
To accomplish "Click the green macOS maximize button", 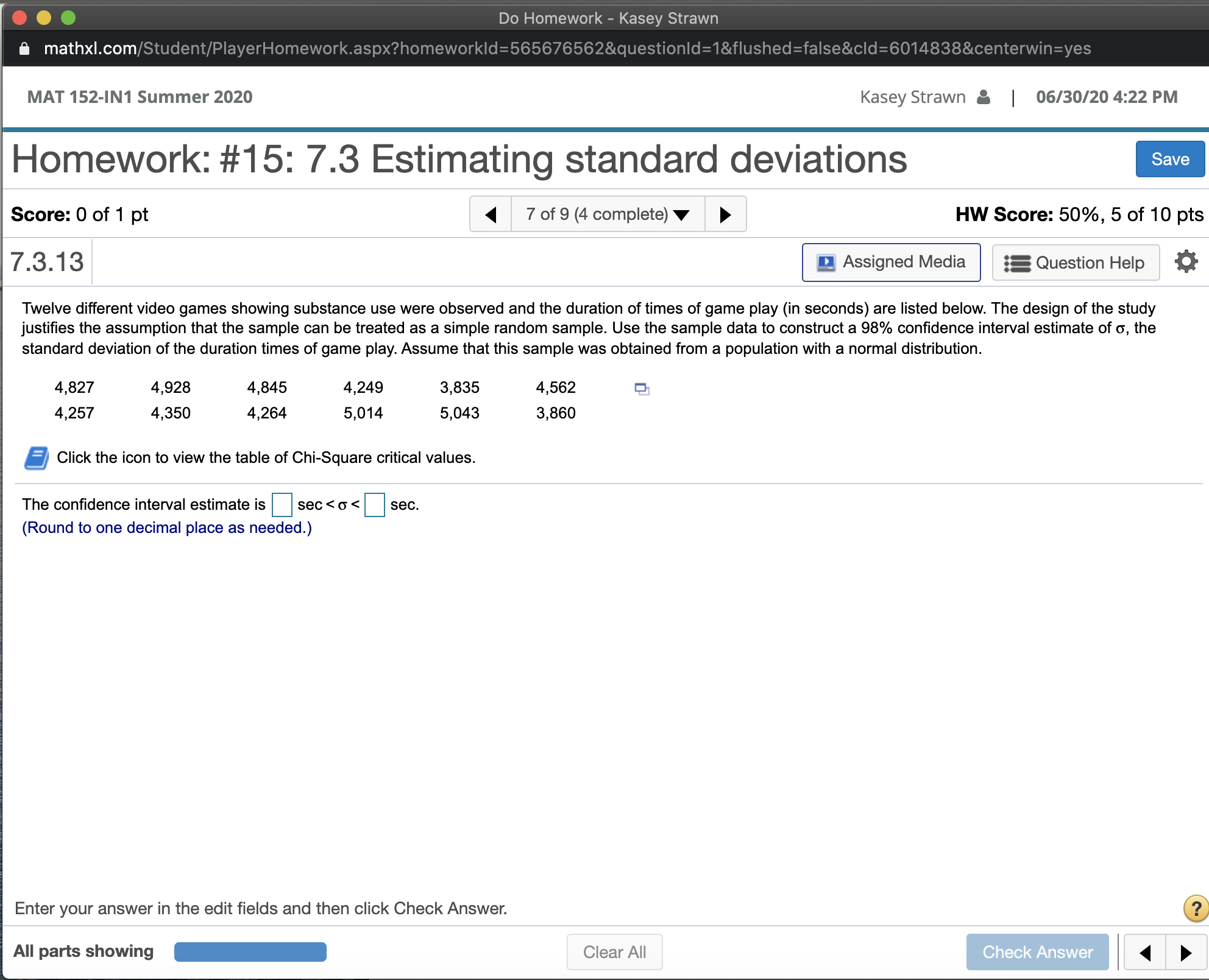I will 68,18.
